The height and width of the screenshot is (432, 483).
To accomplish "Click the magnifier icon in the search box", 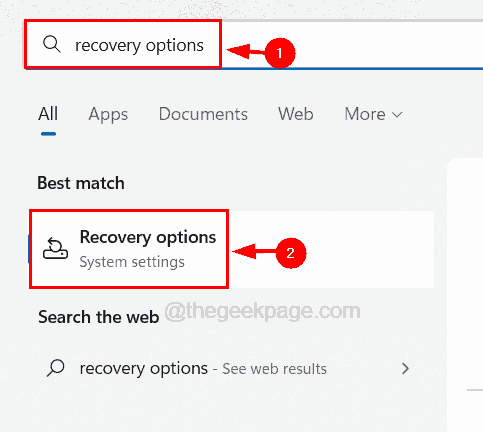I will (52, 44).
